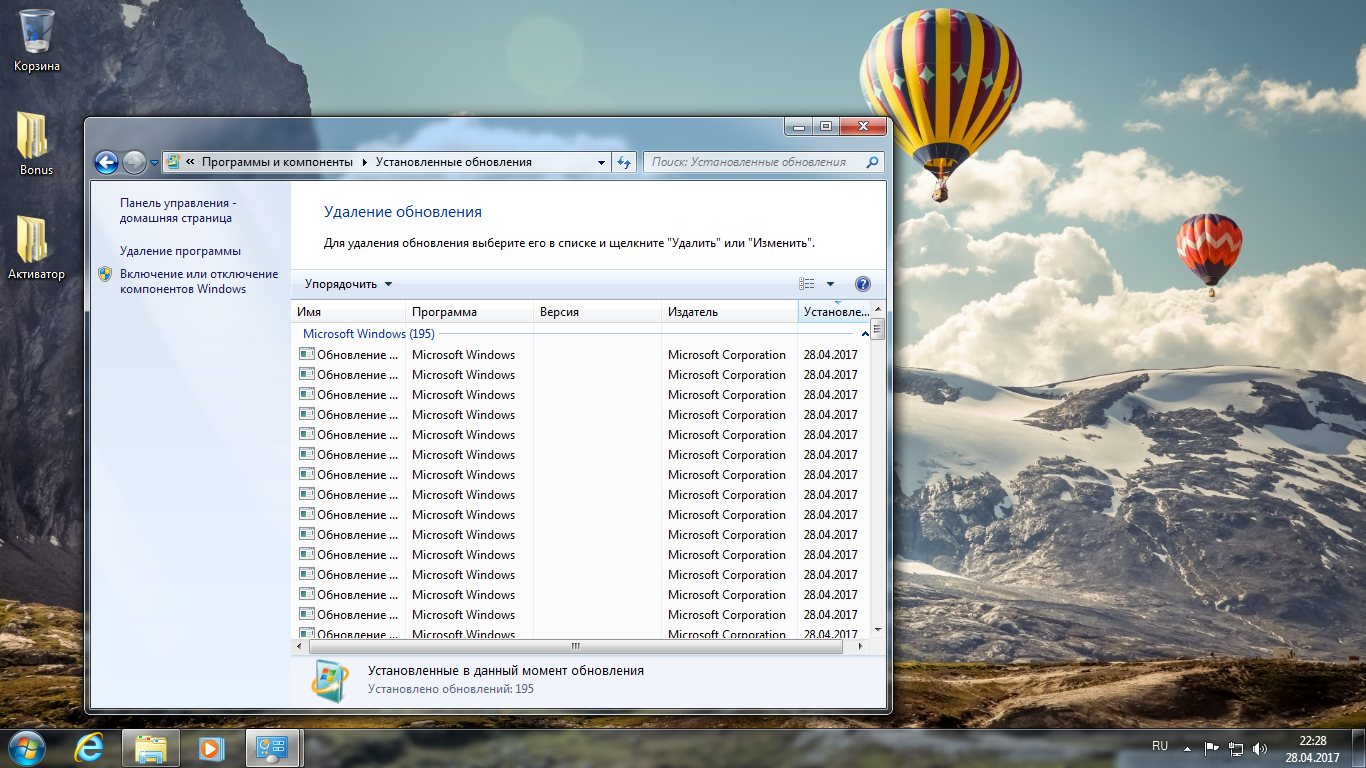Select the Microsoft Windows (195) group header
This screenshot has width=1366, height=768.
[368, 334]
